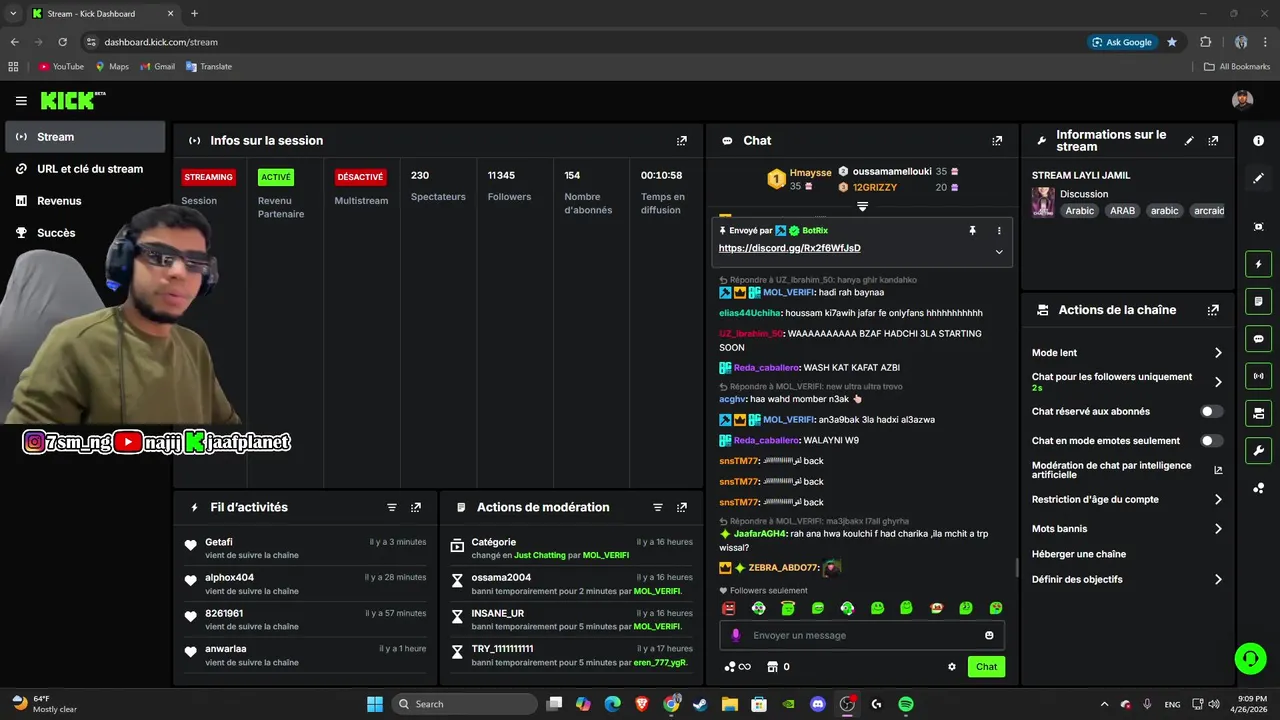Open Discord from the Windows taskbar

(x=818, y=704)
